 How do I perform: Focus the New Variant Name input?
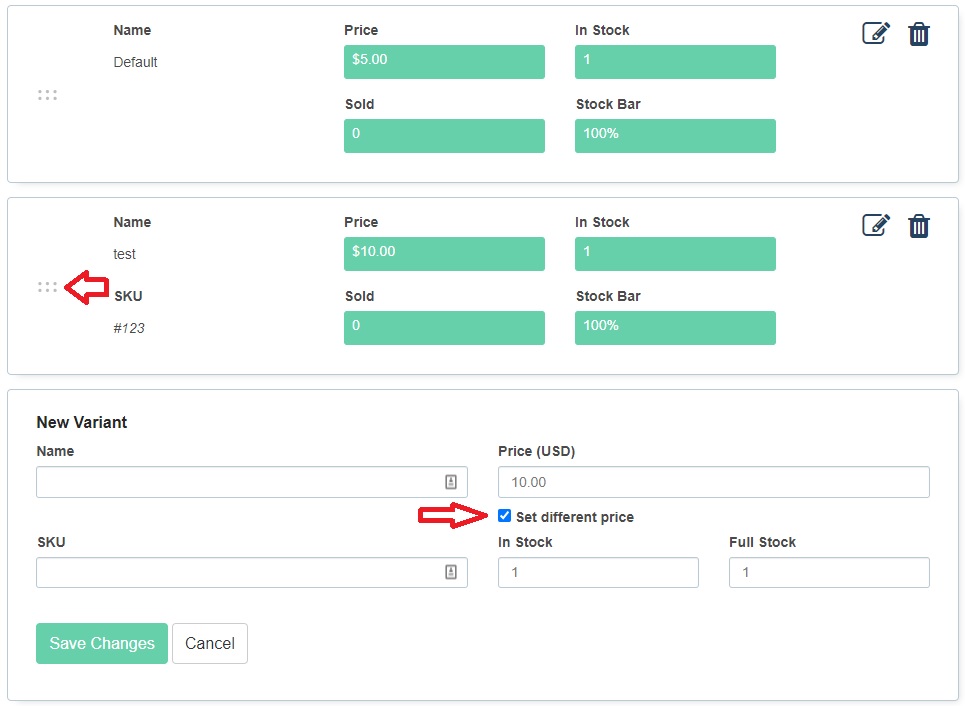[x=252, y=482]
